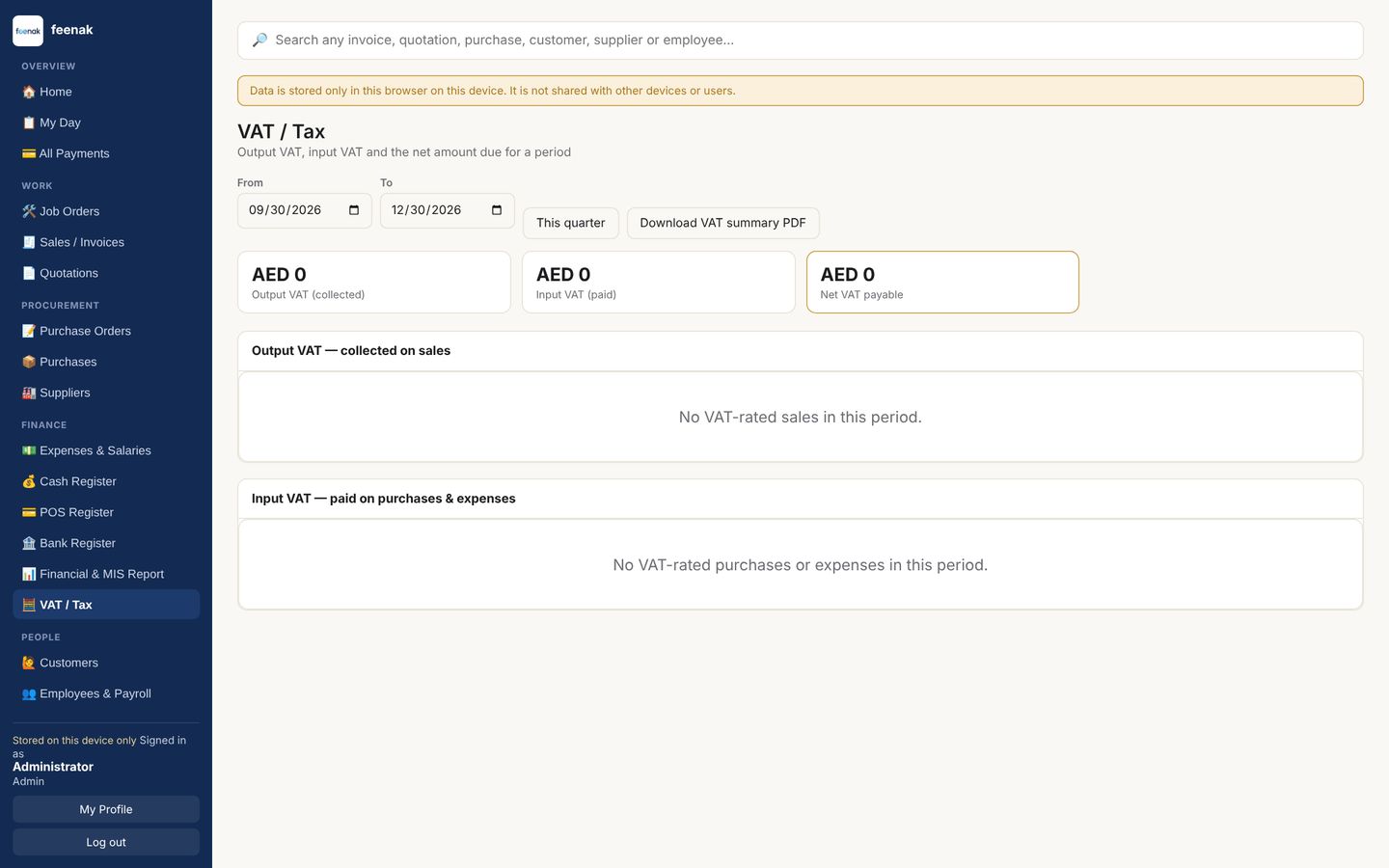1389x868 pixels.
Task: Click the Quotations page icon
Action: click(x=29, y=273)
